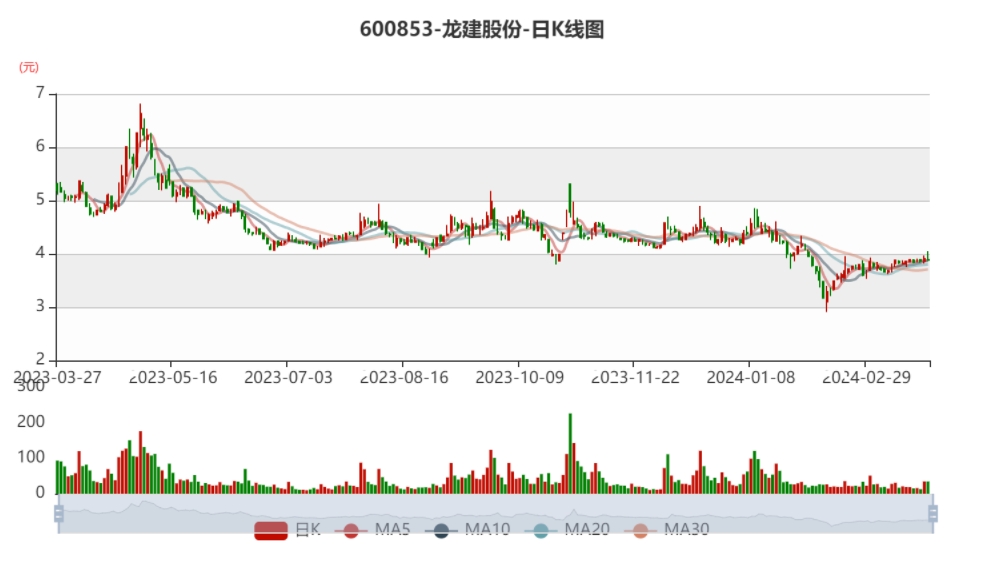Viewport: 985px width, 577px height.
Task: Grab the right data zoom slider handle
Action: (x=933, y=514)
